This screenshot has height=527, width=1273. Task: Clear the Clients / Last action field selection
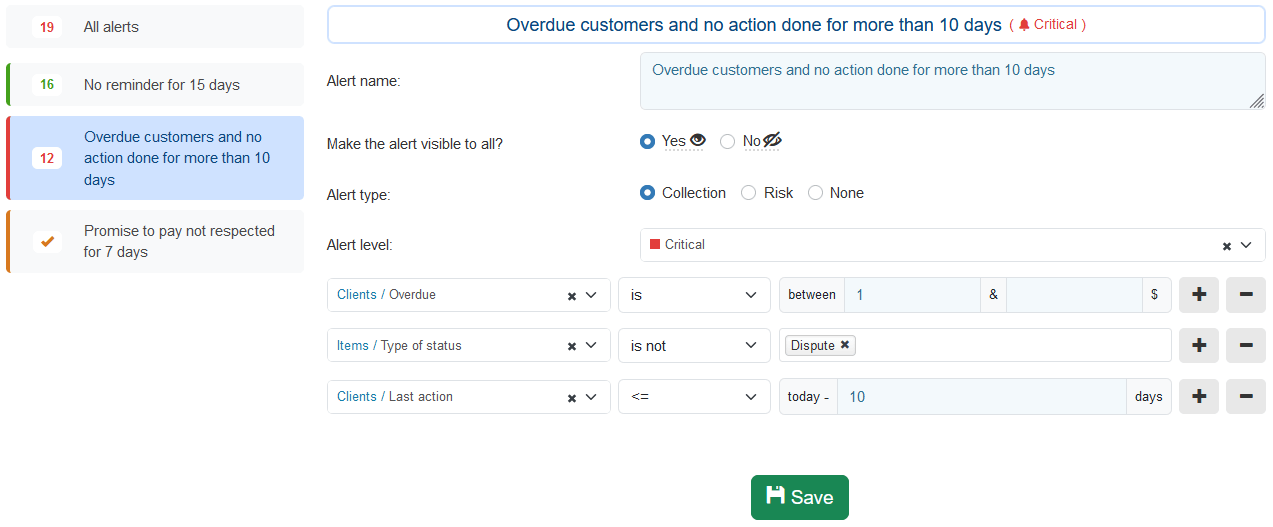tap(572, 398)
